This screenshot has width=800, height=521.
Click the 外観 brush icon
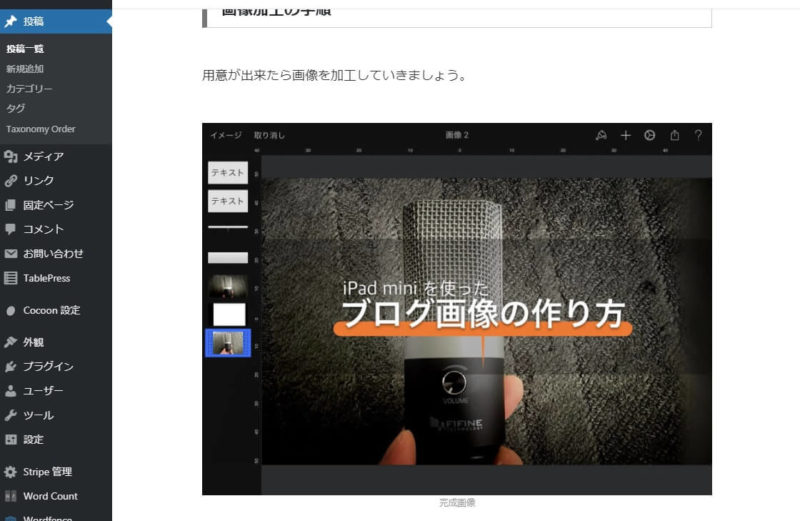point(11,342)
